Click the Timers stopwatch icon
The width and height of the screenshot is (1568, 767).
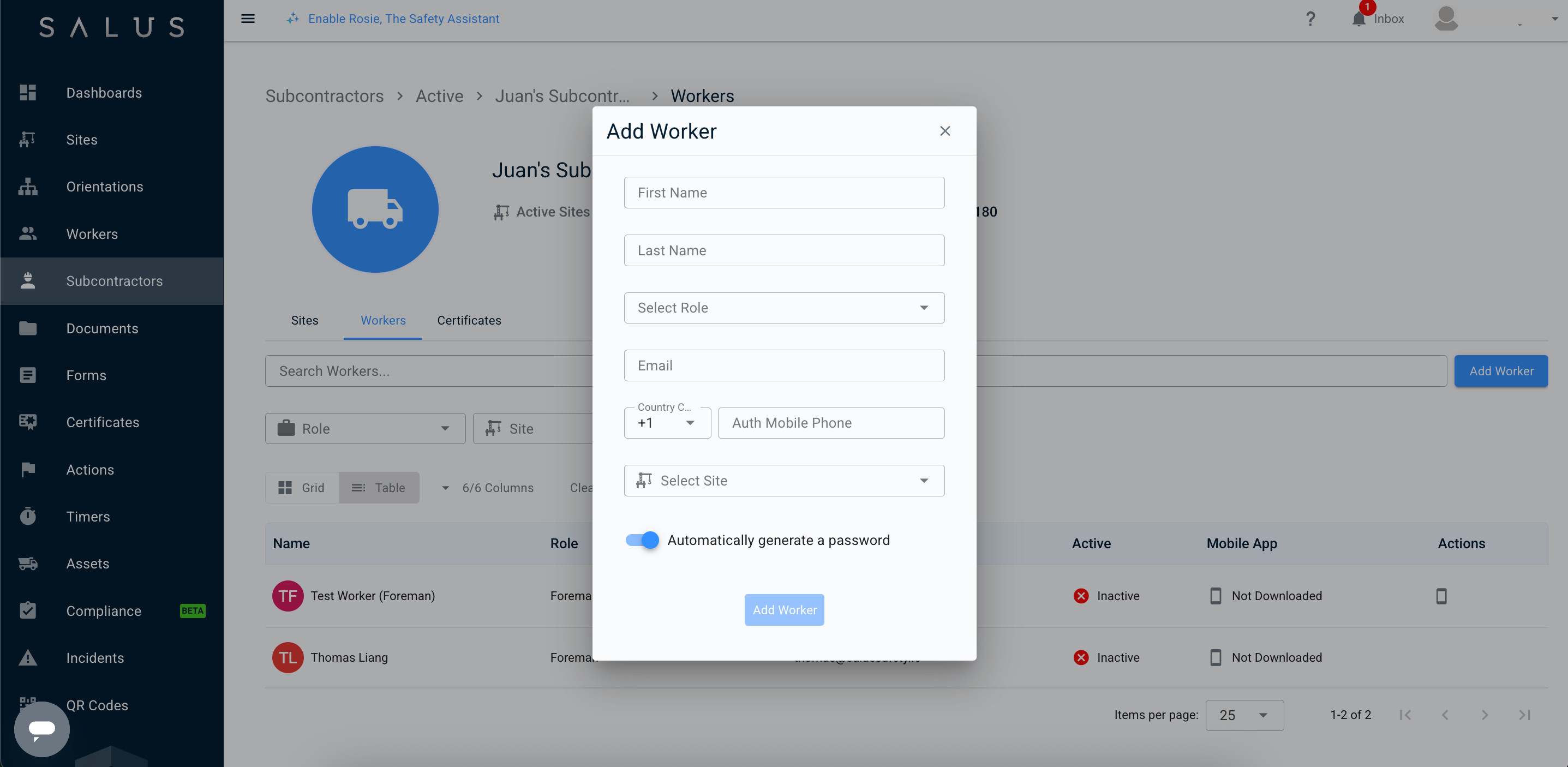27,516
